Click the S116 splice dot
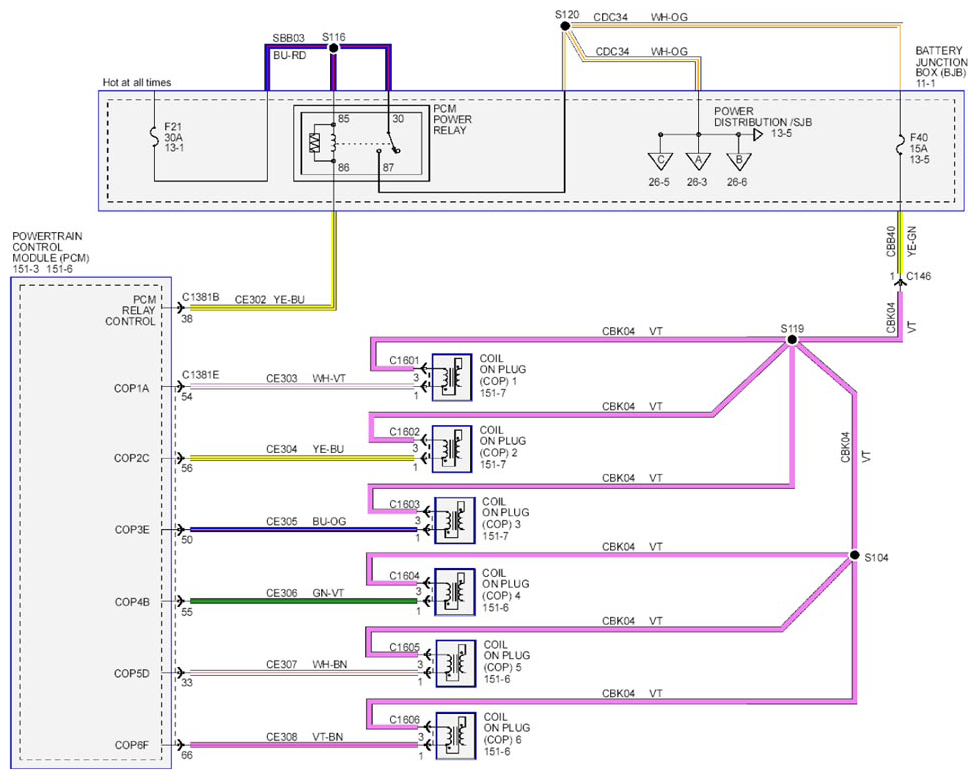The width and height of the screenshot is (977, 779). pyautogui.click(x=333, y=48)
